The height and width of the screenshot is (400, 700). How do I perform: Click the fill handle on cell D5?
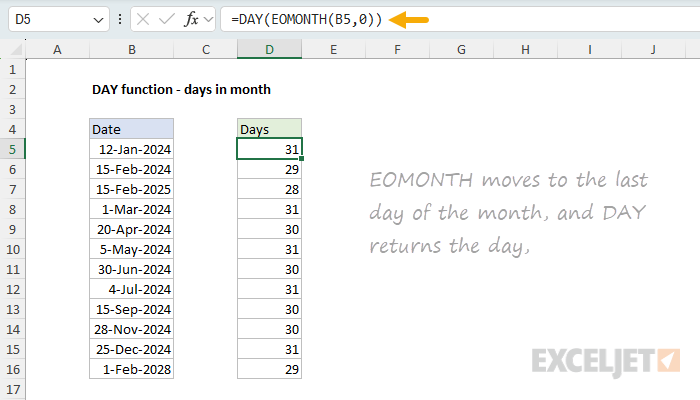click(x=302, y=158)
